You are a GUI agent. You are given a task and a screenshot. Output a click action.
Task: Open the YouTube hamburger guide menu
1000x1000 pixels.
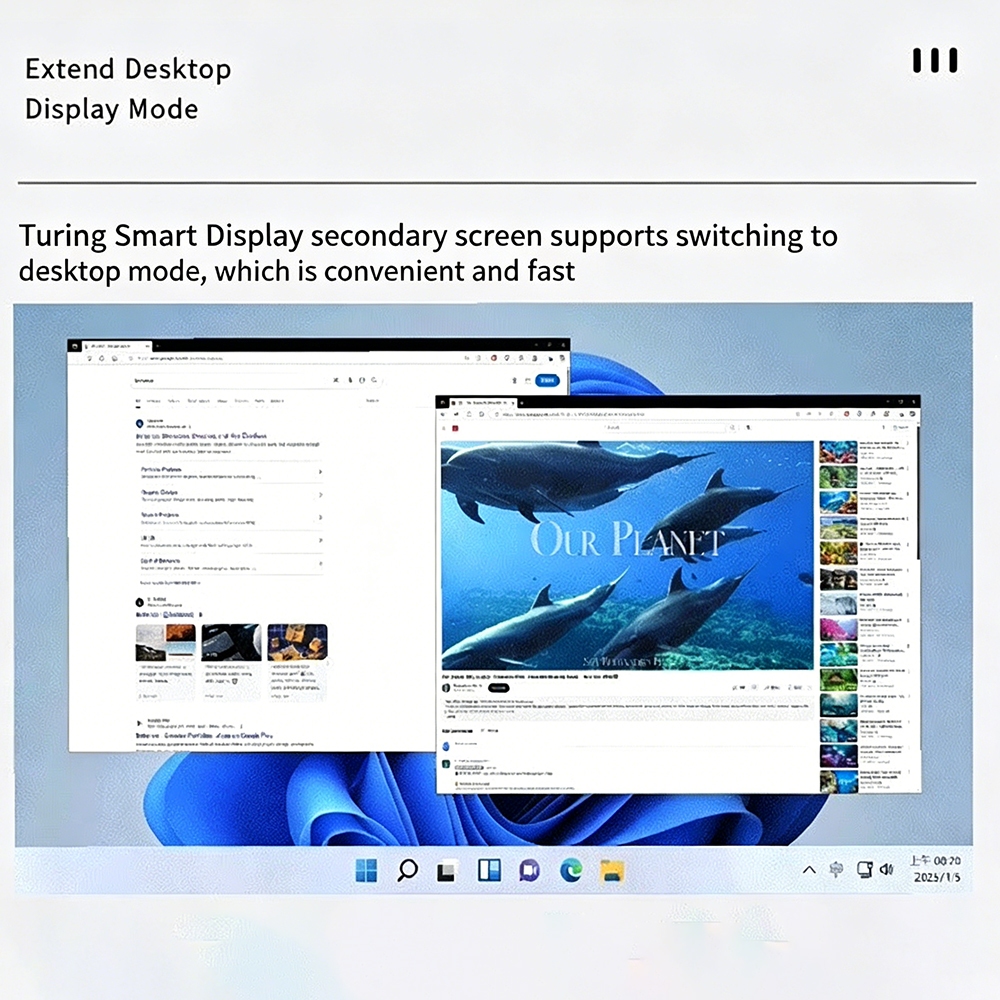[x=445, y=428]
